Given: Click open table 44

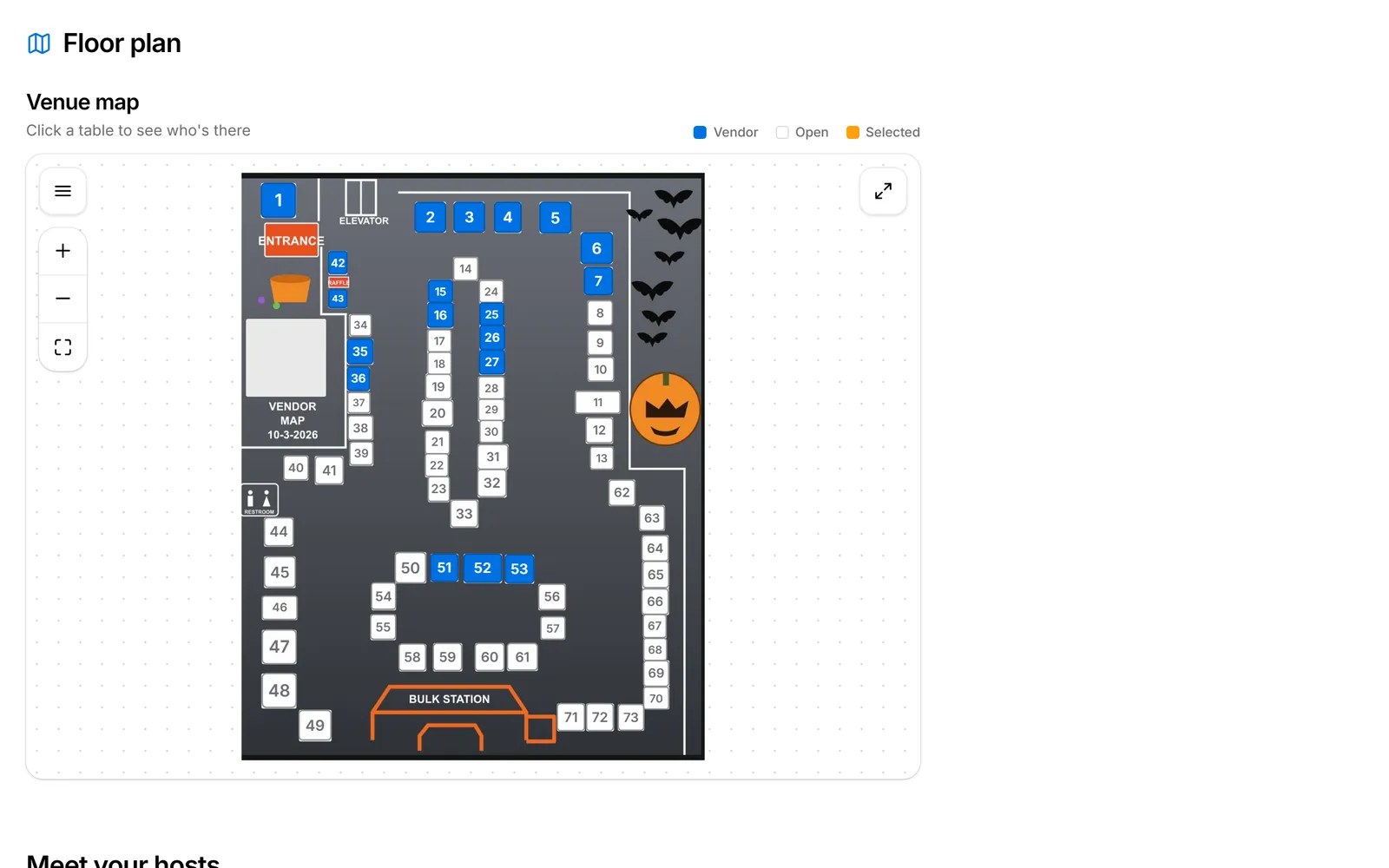Looking at the screenshot, I should pos(279,532).
